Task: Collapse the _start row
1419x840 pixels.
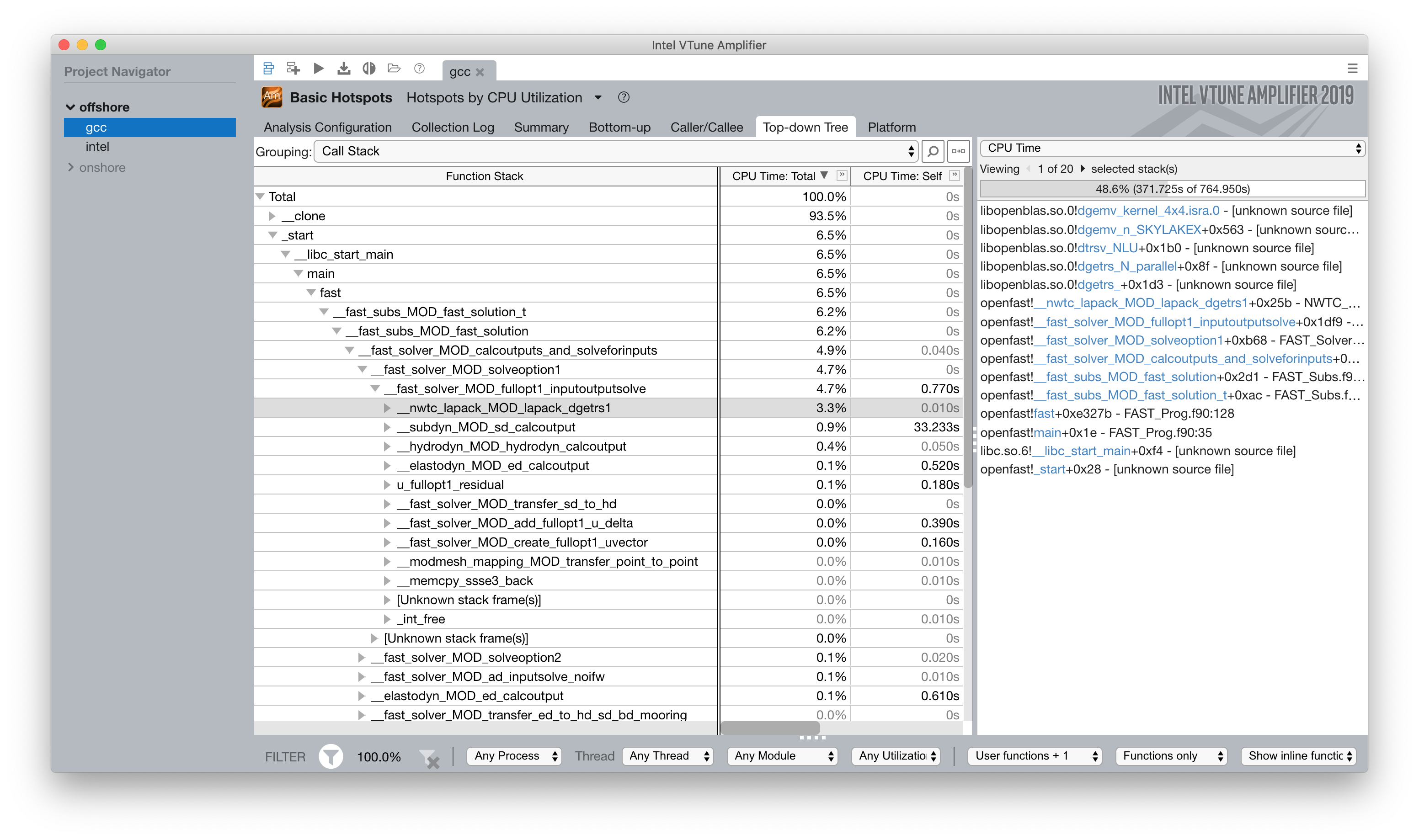Action: [272, 235]
